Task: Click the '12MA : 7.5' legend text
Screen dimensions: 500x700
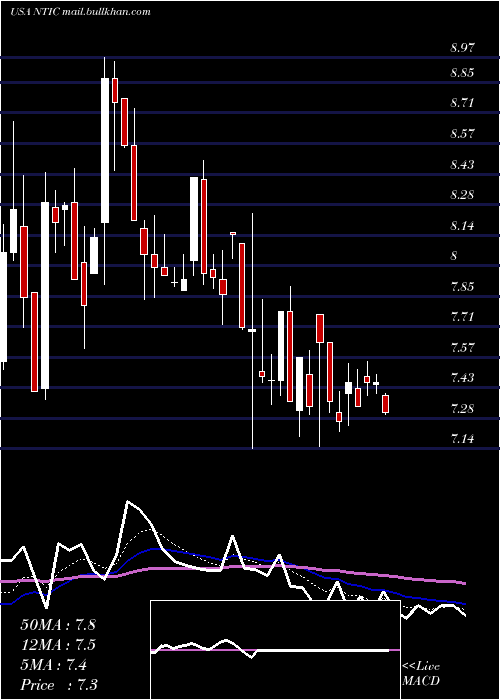Action: (x=58, y=645)
